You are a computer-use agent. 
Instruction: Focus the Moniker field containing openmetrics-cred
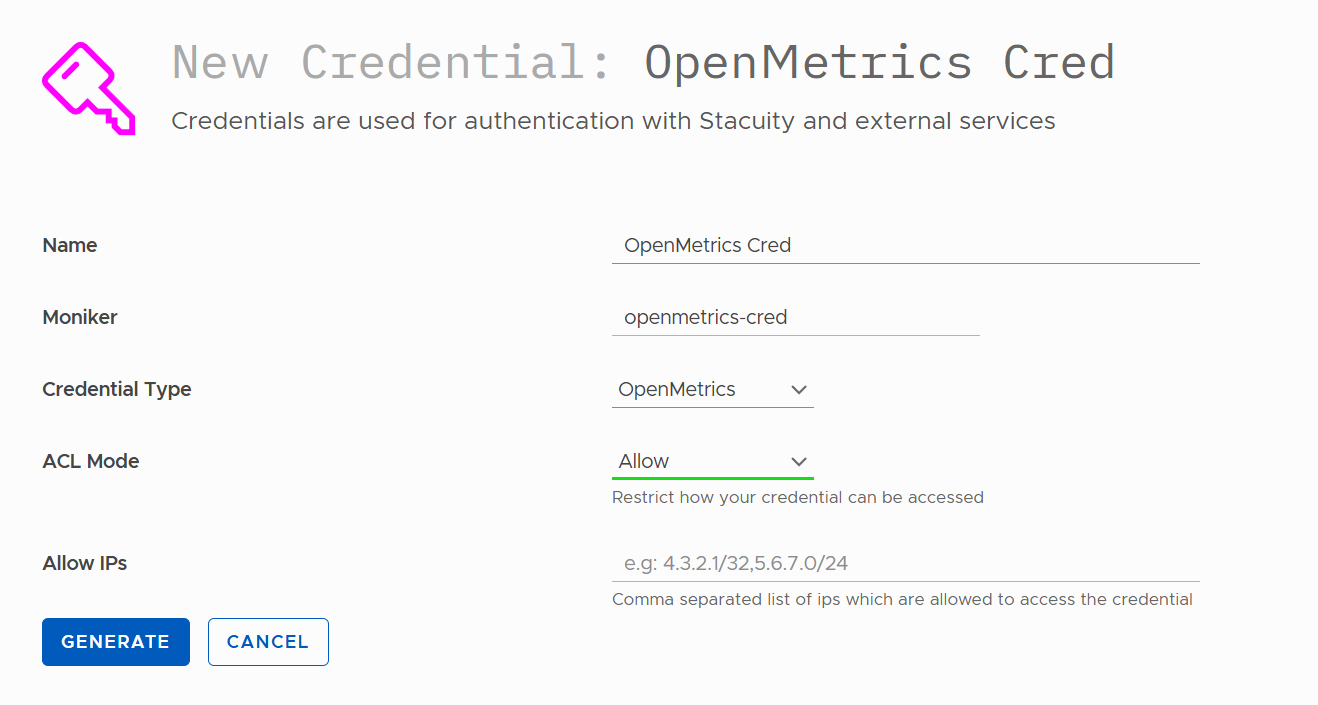point(796,318)
